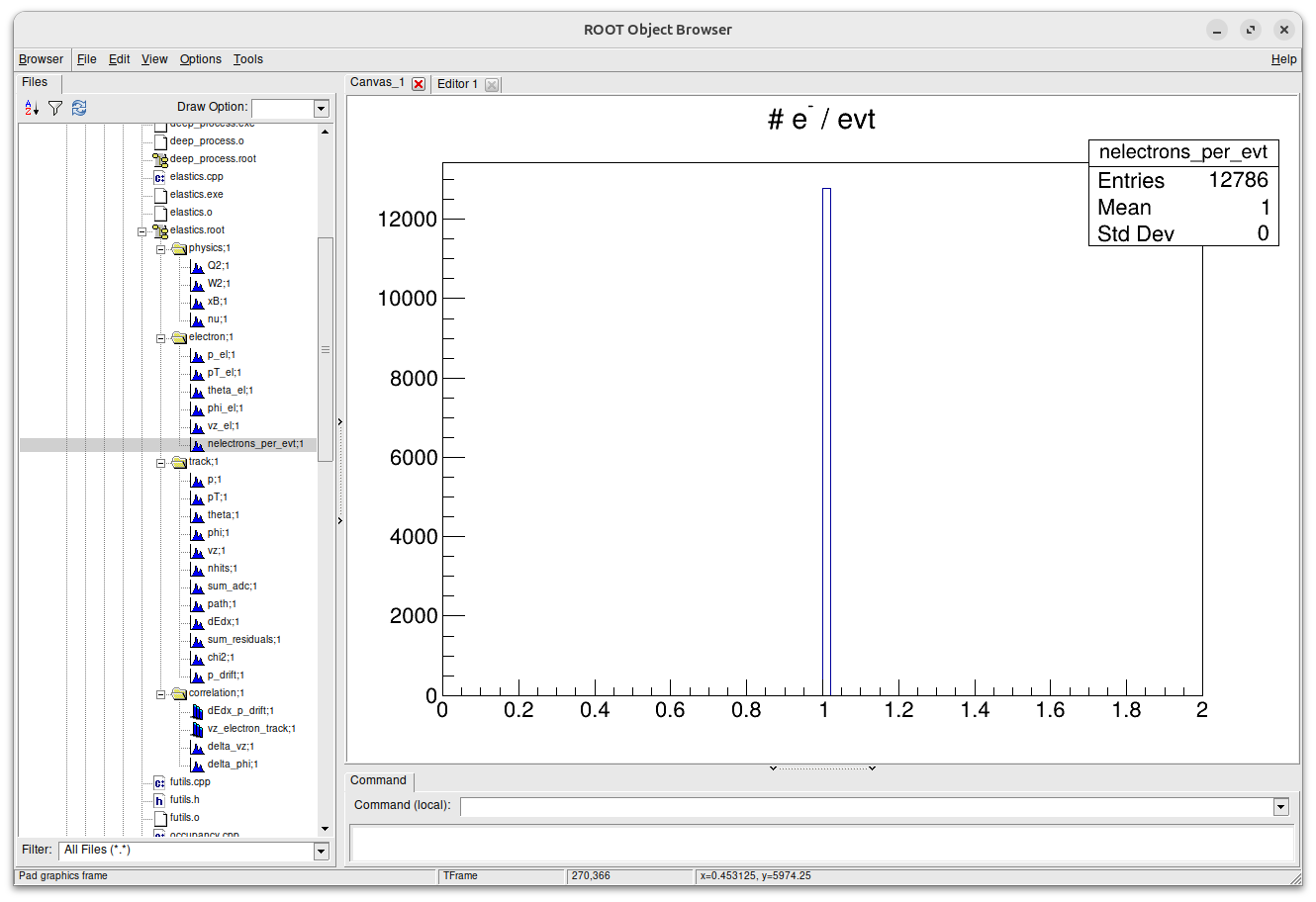This screenshot has height=902, width=1316.
Task: Open the Filter file type dropdown
Action: [x=321, y=851]
